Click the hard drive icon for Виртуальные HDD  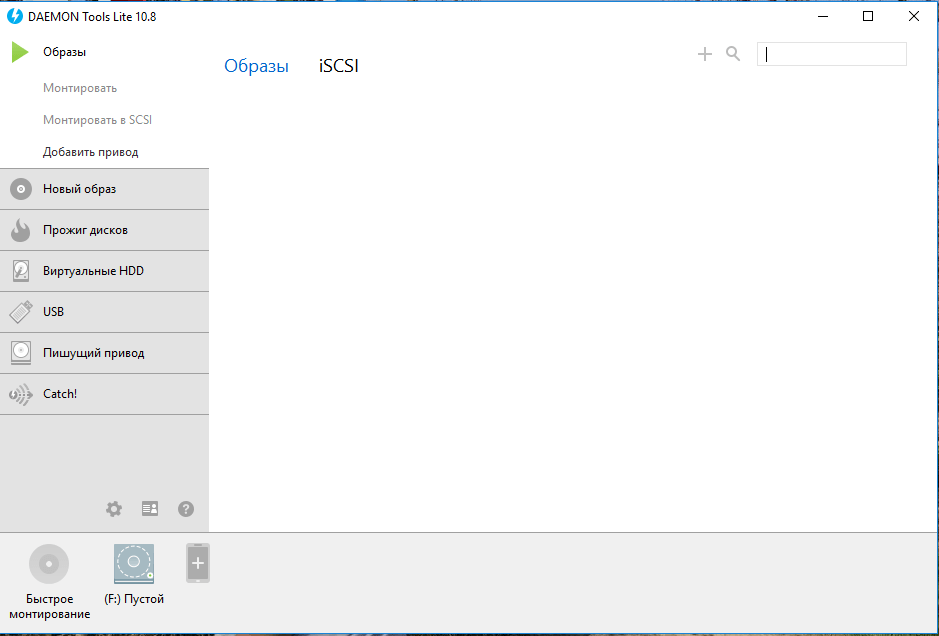[x=21, y=271]
